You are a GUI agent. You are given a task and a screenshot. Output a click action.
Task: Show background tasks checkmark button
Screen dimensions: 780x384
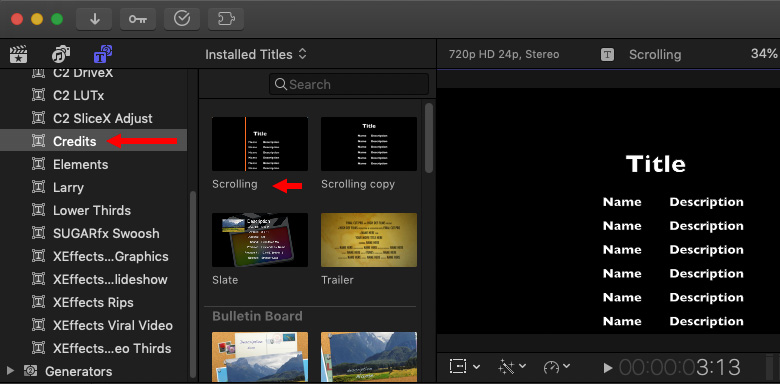click(x=182, y=19)
